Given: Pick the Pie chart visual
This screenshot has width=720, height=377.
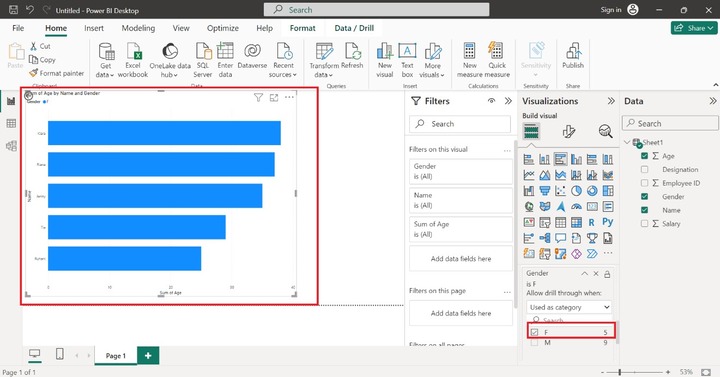Looking at the screenshot, I should coord(576,191).
